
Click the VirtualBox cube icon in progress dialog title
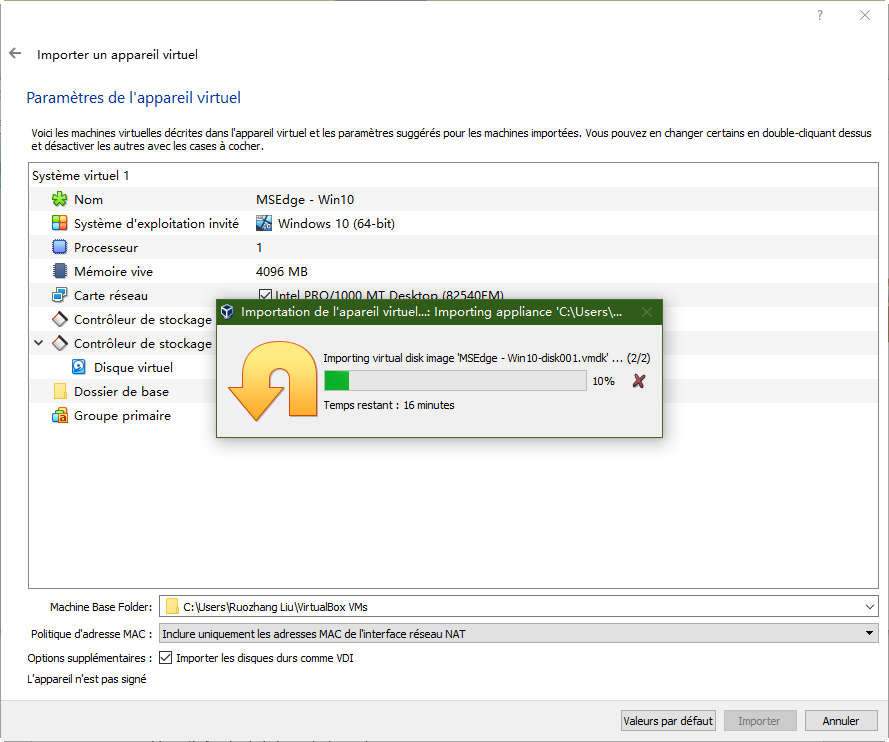227,312
